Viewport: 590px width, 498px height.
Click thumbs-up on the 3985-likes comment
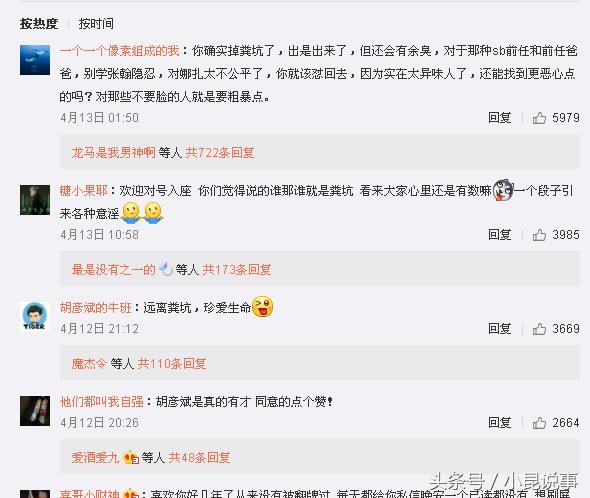(x=539, y=235)
